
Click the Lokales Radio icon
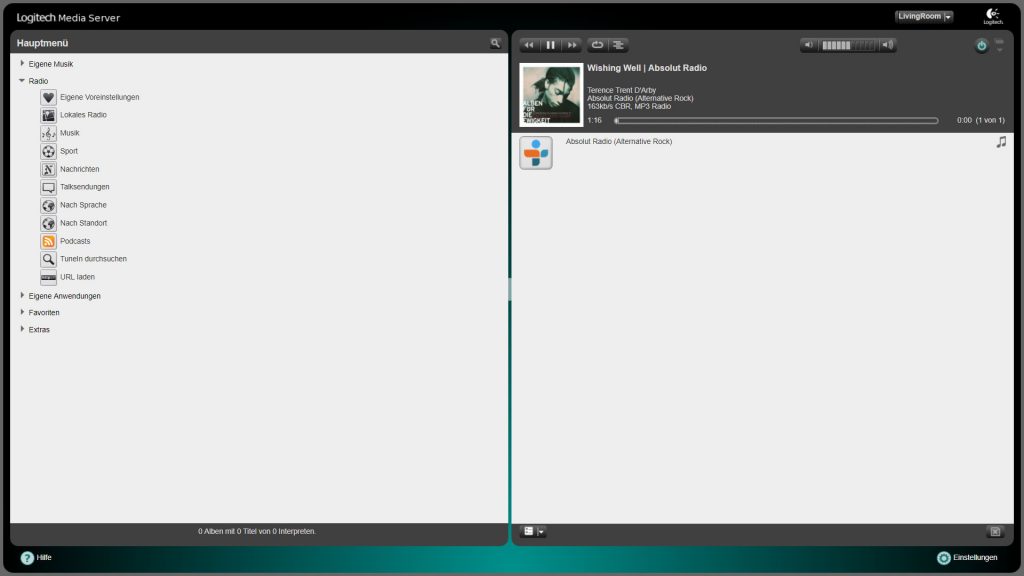point(48,116)
